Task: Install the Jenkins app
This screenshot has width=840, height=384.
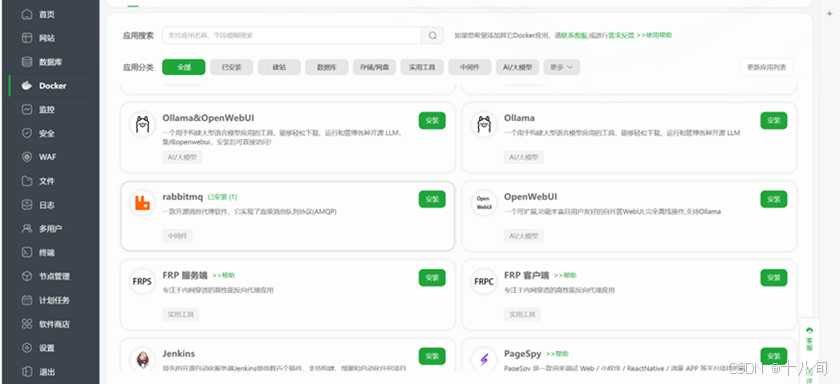Action: [432, 356]
